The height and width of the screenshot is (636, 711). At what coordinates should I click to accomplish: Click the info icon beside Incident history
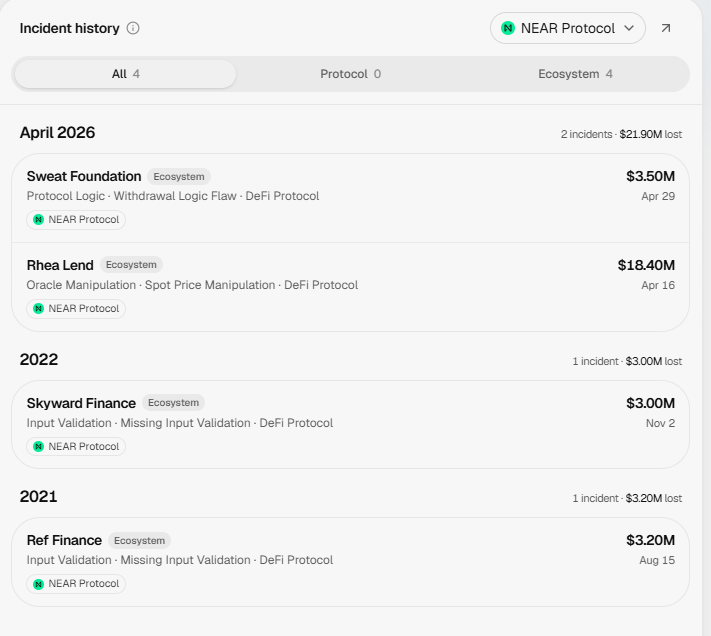133,28
